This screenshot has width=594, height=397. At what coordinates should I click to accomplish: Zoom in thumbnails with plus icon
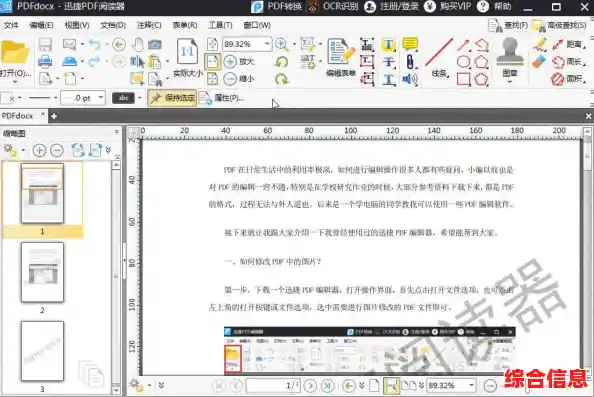39,150
